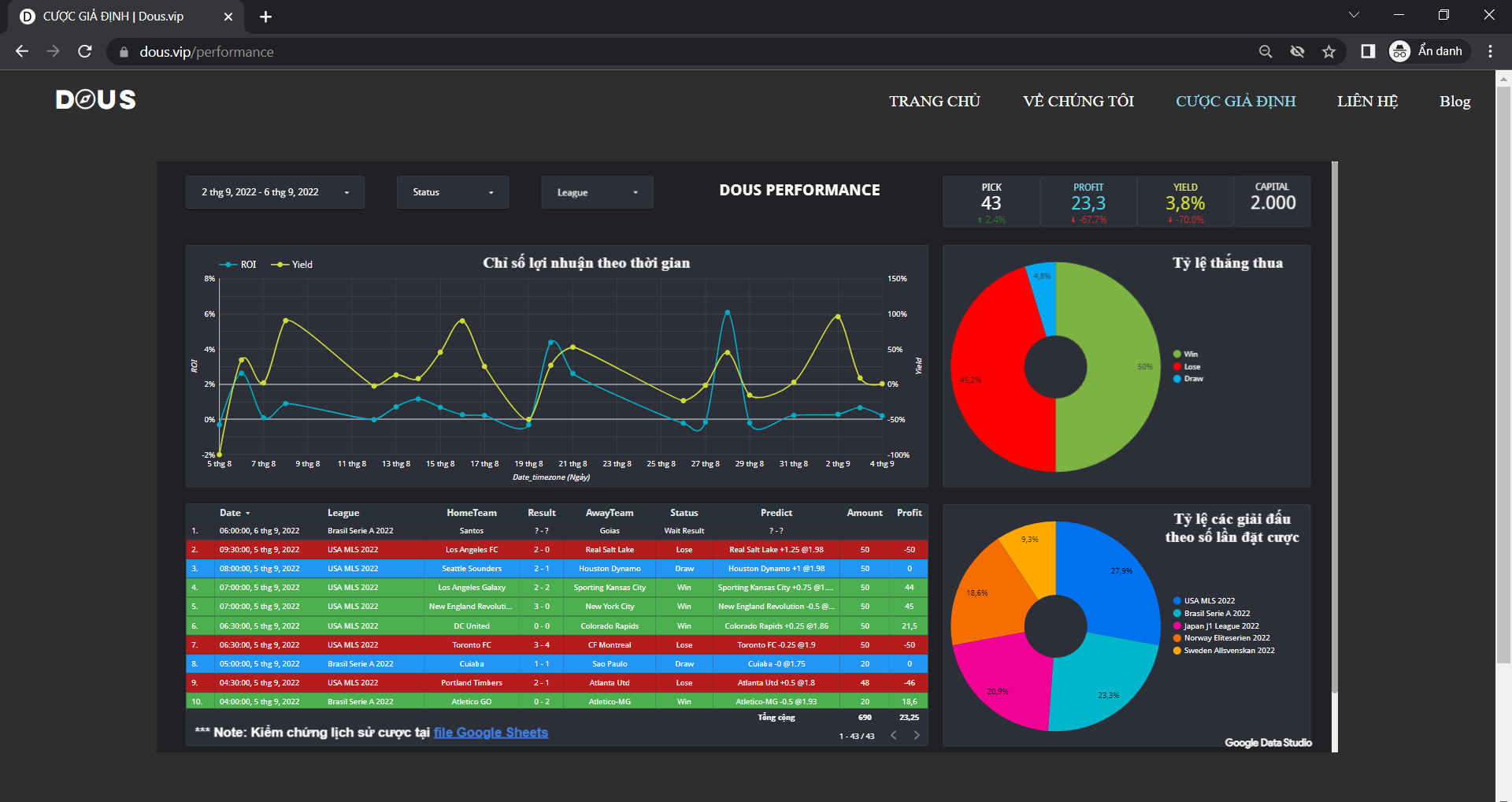
Task: Open the side panel icon
Action: [1368, 51]
